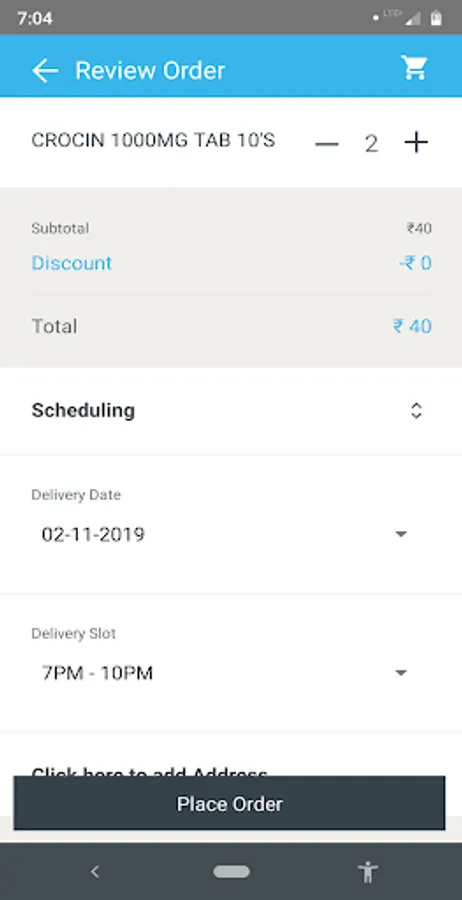Tap the Scheduling heading
This screenshot has width=462, height=900.
click(83, 411)
